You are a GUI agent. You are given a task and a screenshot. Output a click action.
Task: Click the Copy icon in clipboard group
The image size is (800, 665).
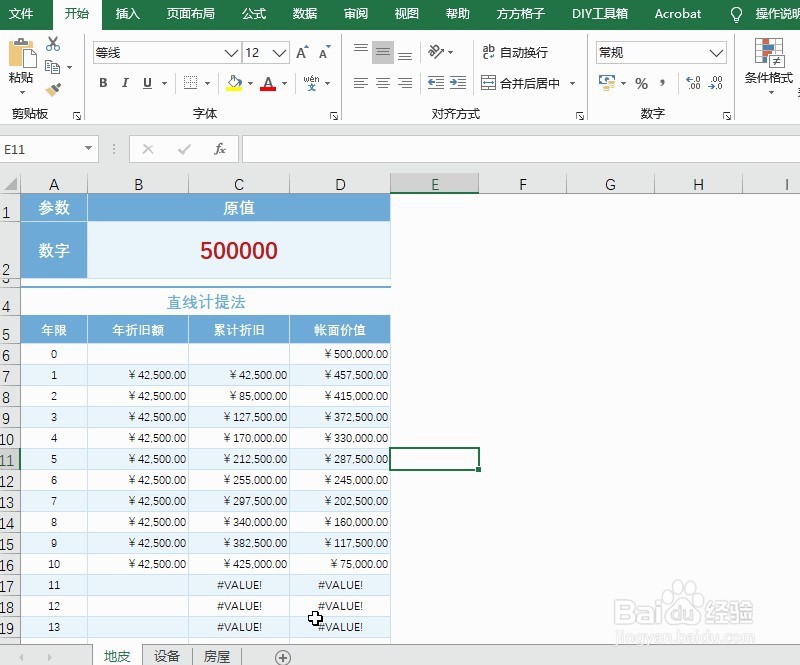click(53, 67)
